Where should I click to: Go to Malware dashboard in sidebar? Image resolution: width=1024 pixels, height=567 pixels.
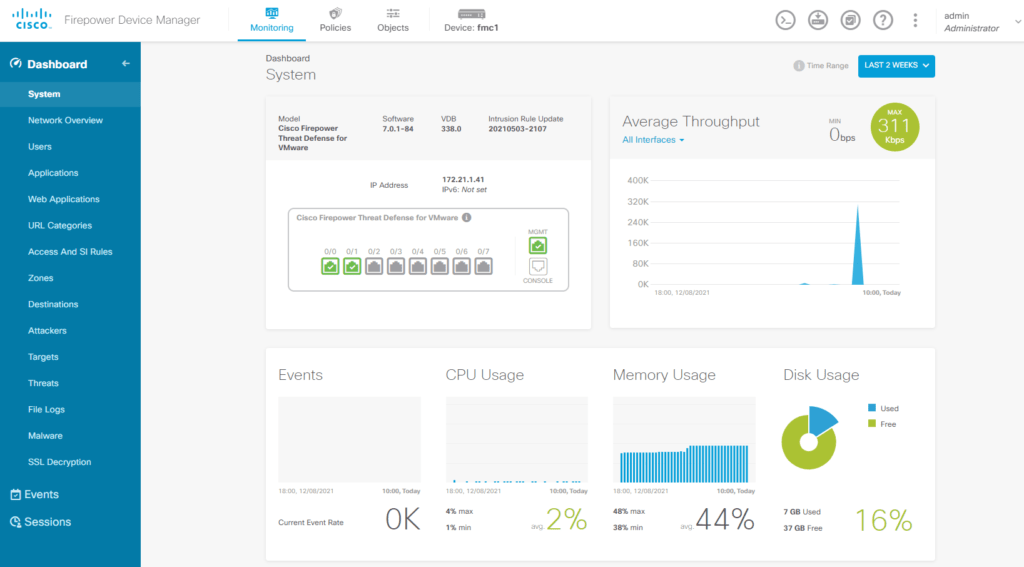point(45,436)
